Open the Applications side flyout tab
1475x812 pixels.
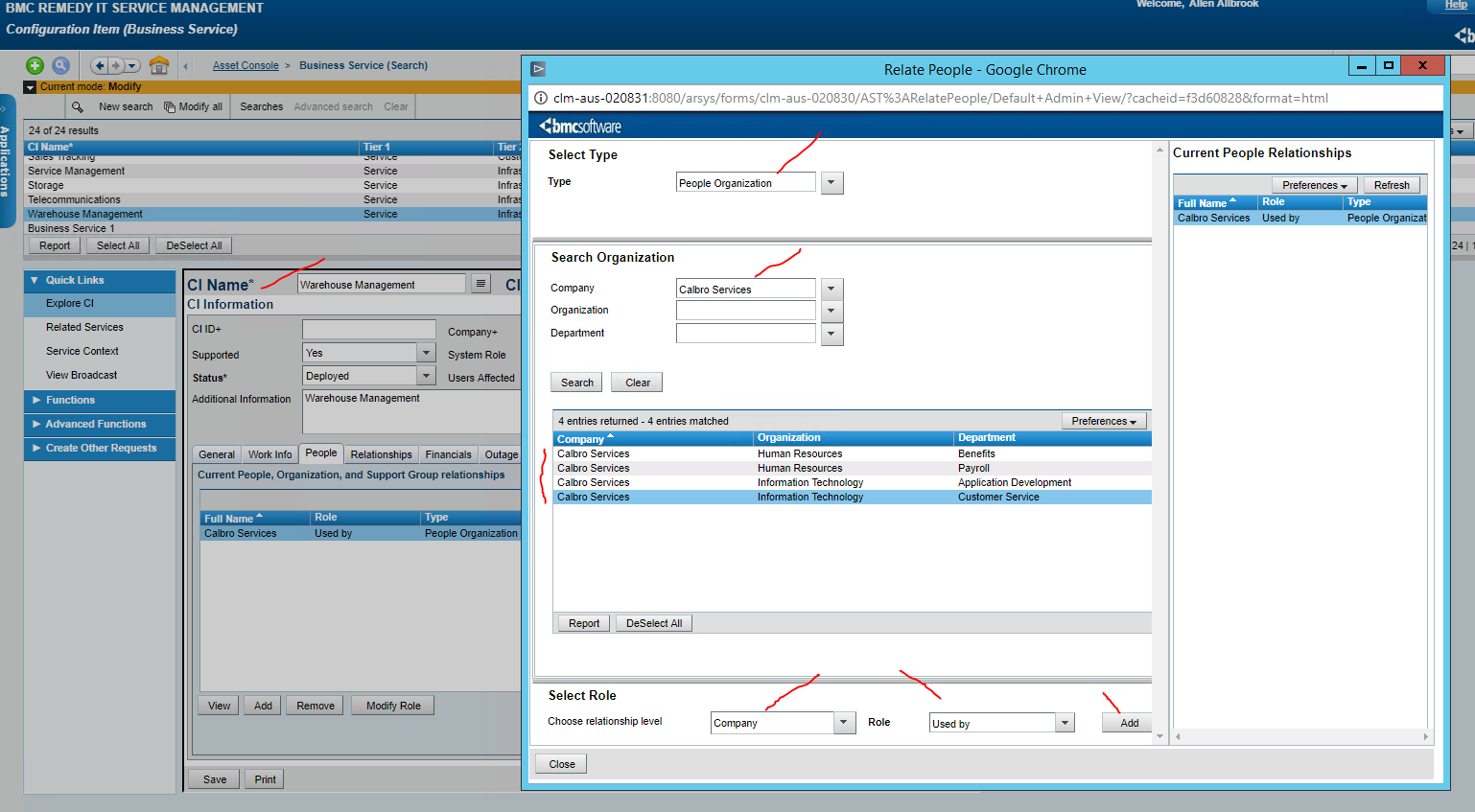[x=6, y=160]
